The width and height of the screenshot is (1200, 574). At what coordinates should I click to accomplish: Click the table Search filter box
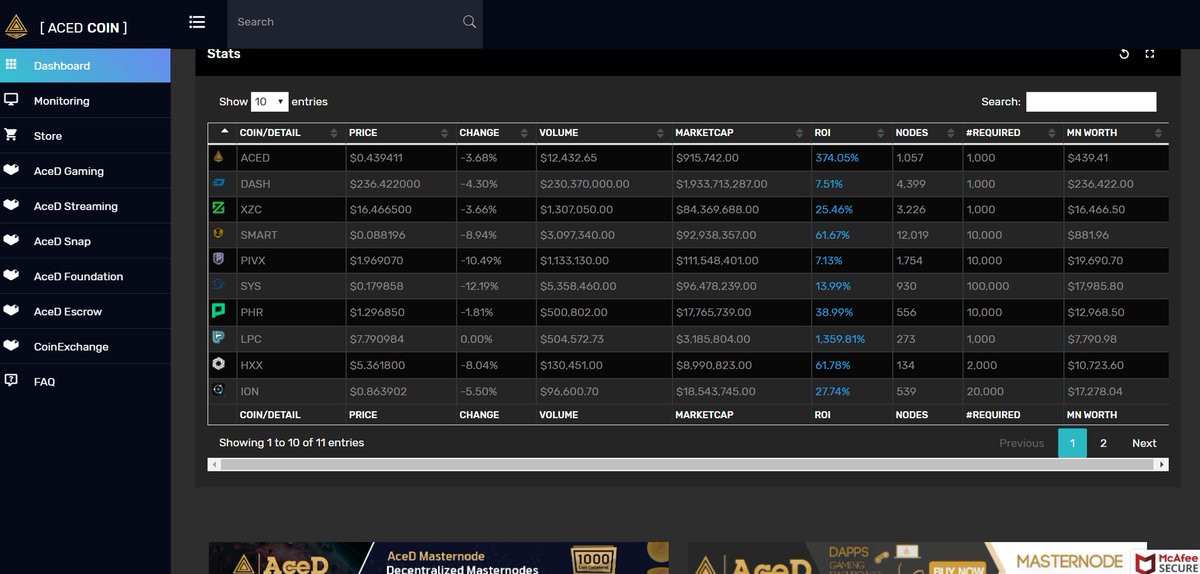click(x=1091, y=101)
